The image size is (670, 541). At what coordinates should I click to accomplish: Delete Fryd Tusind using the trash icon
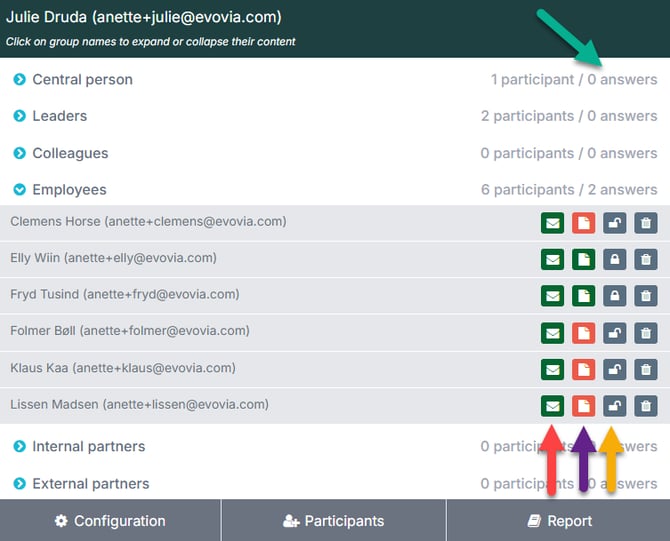pos(646,296)
